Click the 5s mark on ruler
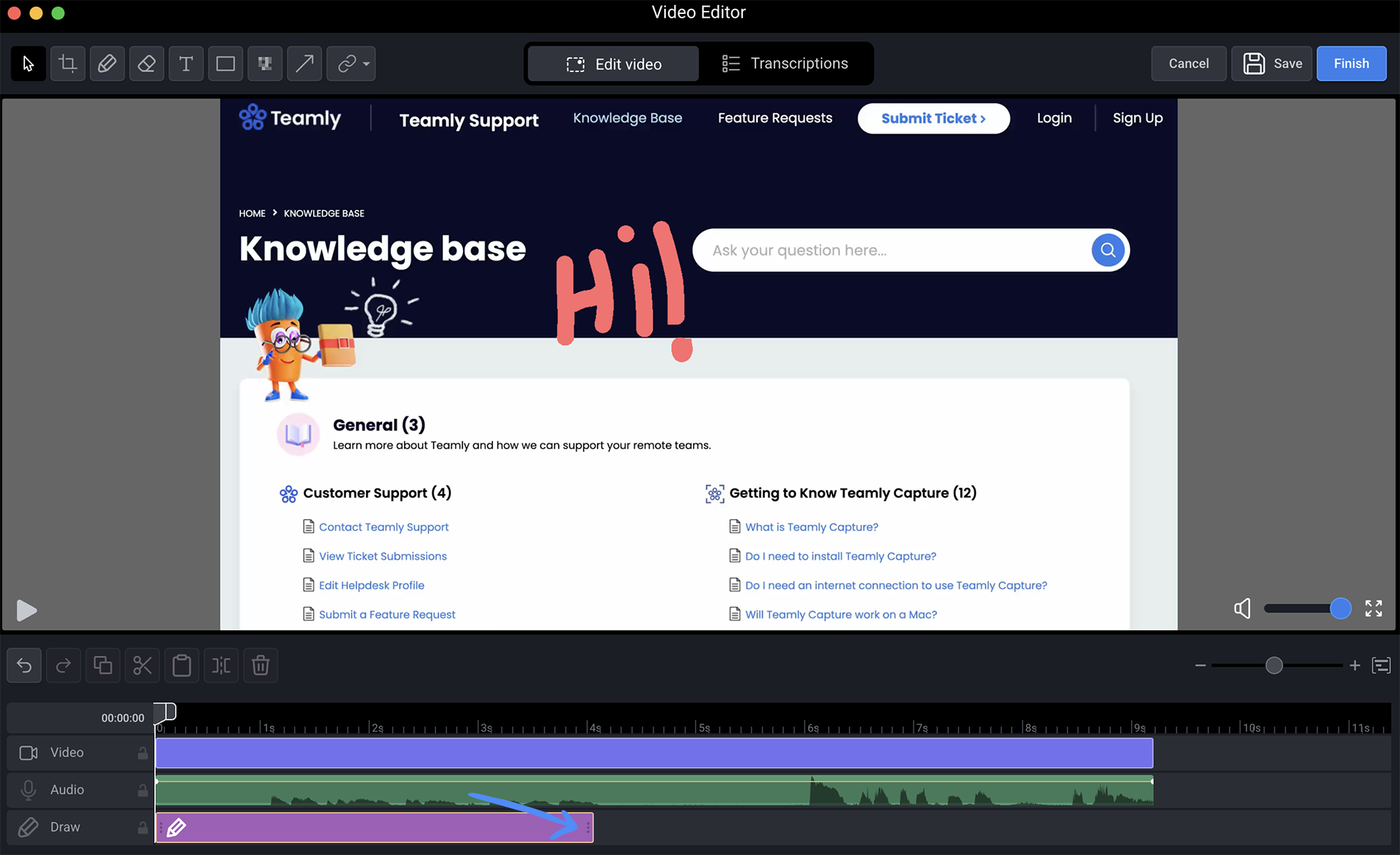Viewport: 1400px width, 855px height. click(x=703, y=728)
